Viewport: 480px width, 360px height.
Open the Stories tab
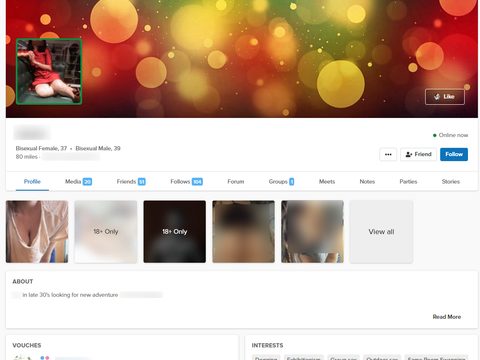coord(451,182)
